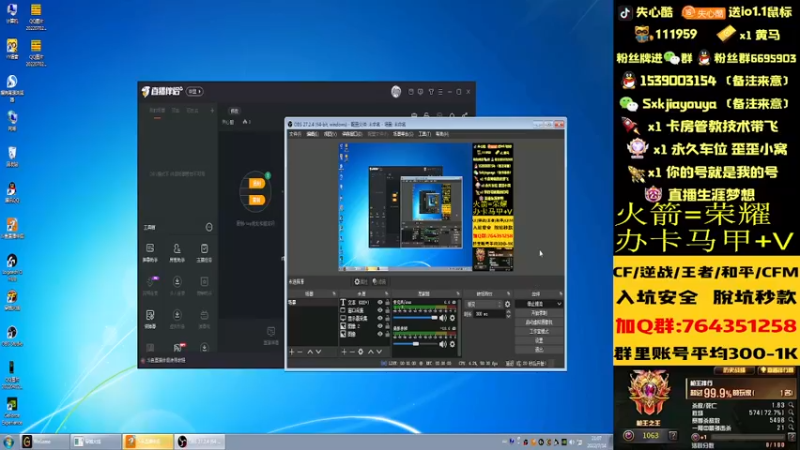The height and width of the screenshot is (450, 800).
Task: Lock the Image 2 source
Action: click(x=387, y=326)
